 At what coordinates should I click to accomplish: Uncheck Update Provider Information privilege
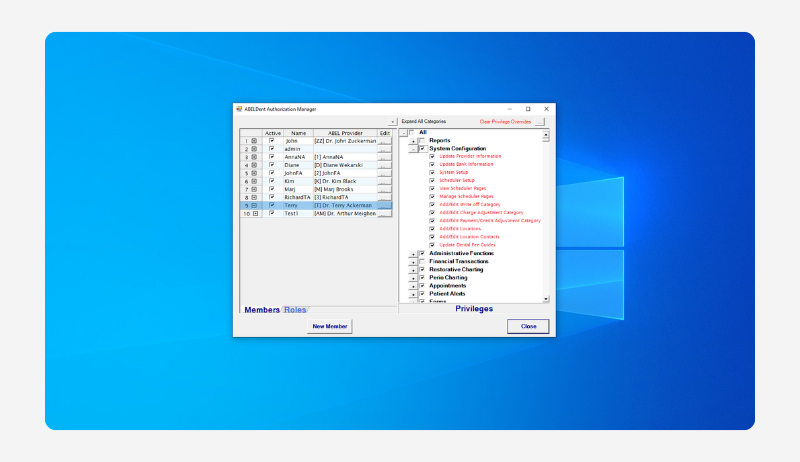pos(432,157)
